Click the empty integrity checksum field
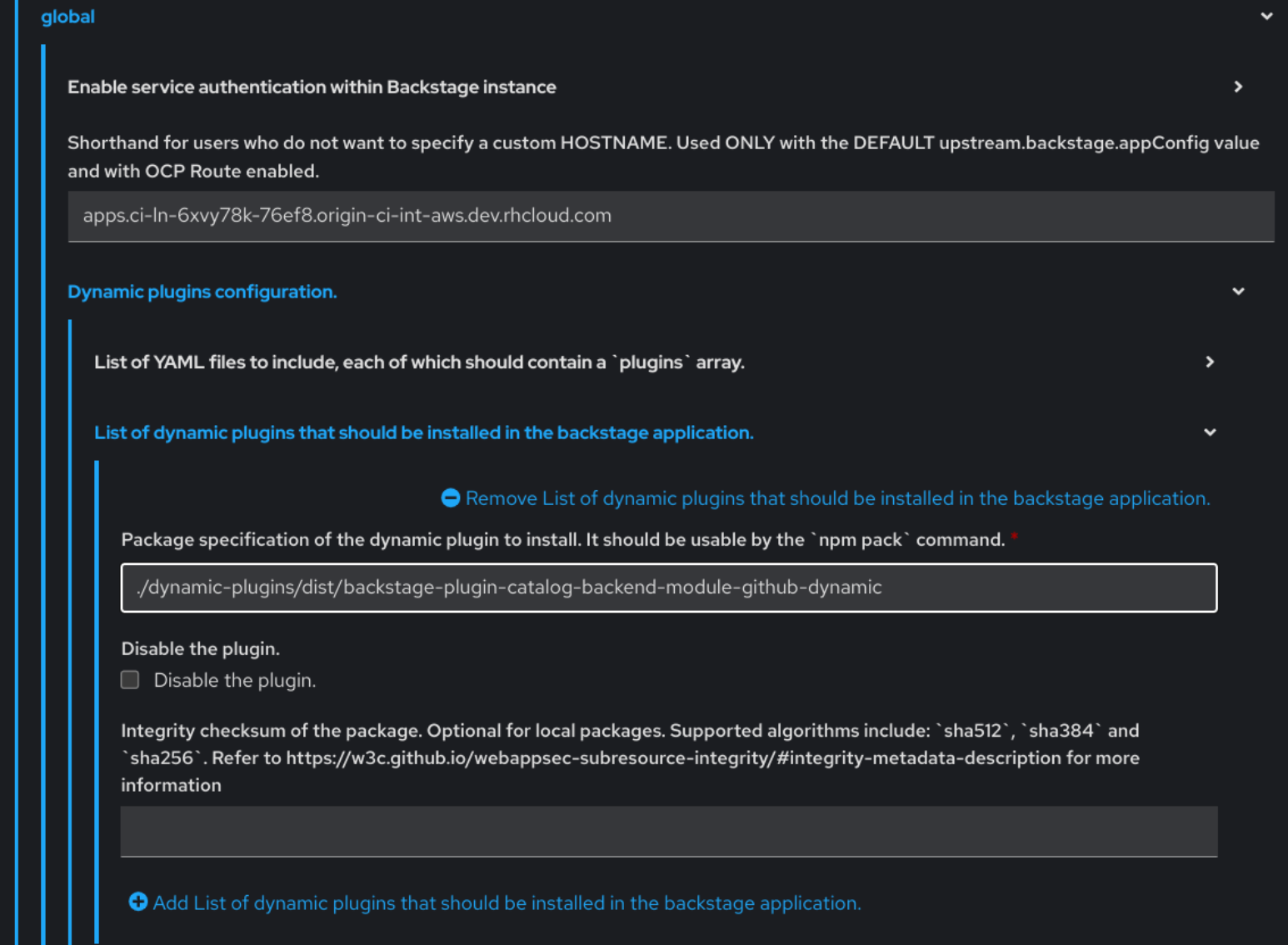Viewport: 1288px width, 945px height. point(668,831)
